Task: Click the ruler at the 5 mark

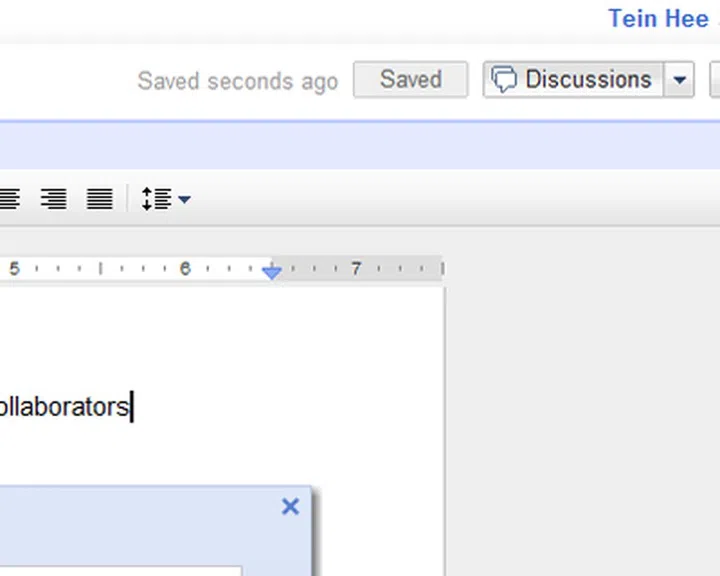Action: click(x=14, y=268)
